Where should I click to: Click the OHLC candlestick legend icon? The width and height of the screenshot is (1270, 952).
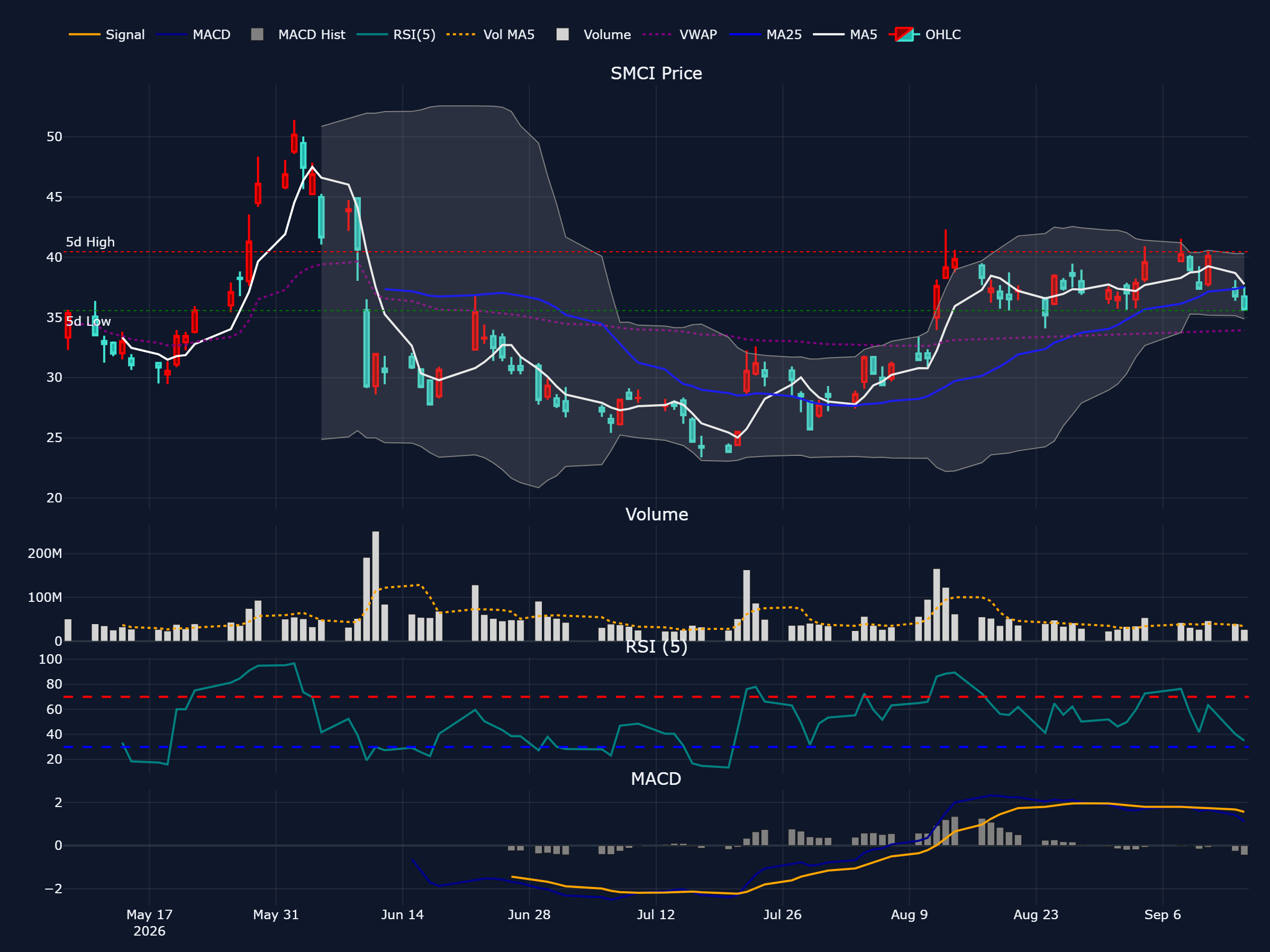[904, 34]
